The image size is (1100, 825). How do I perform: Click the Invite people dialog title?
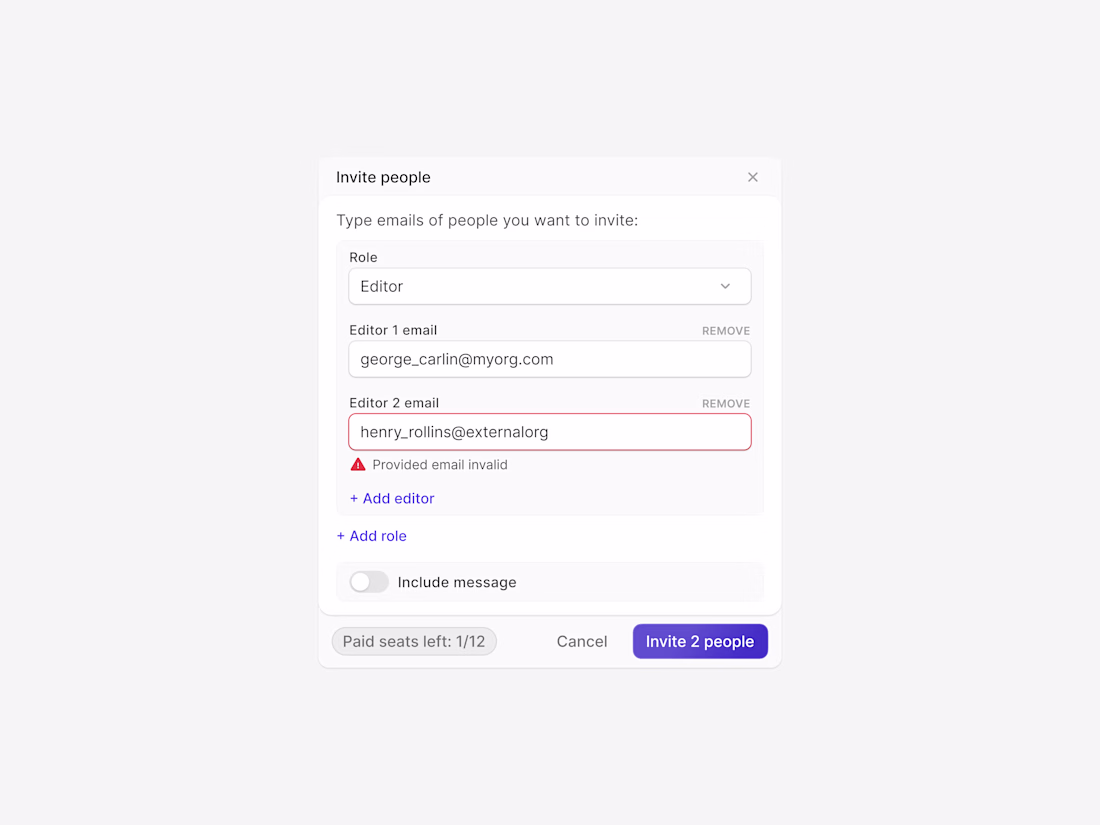pos(383,177)
